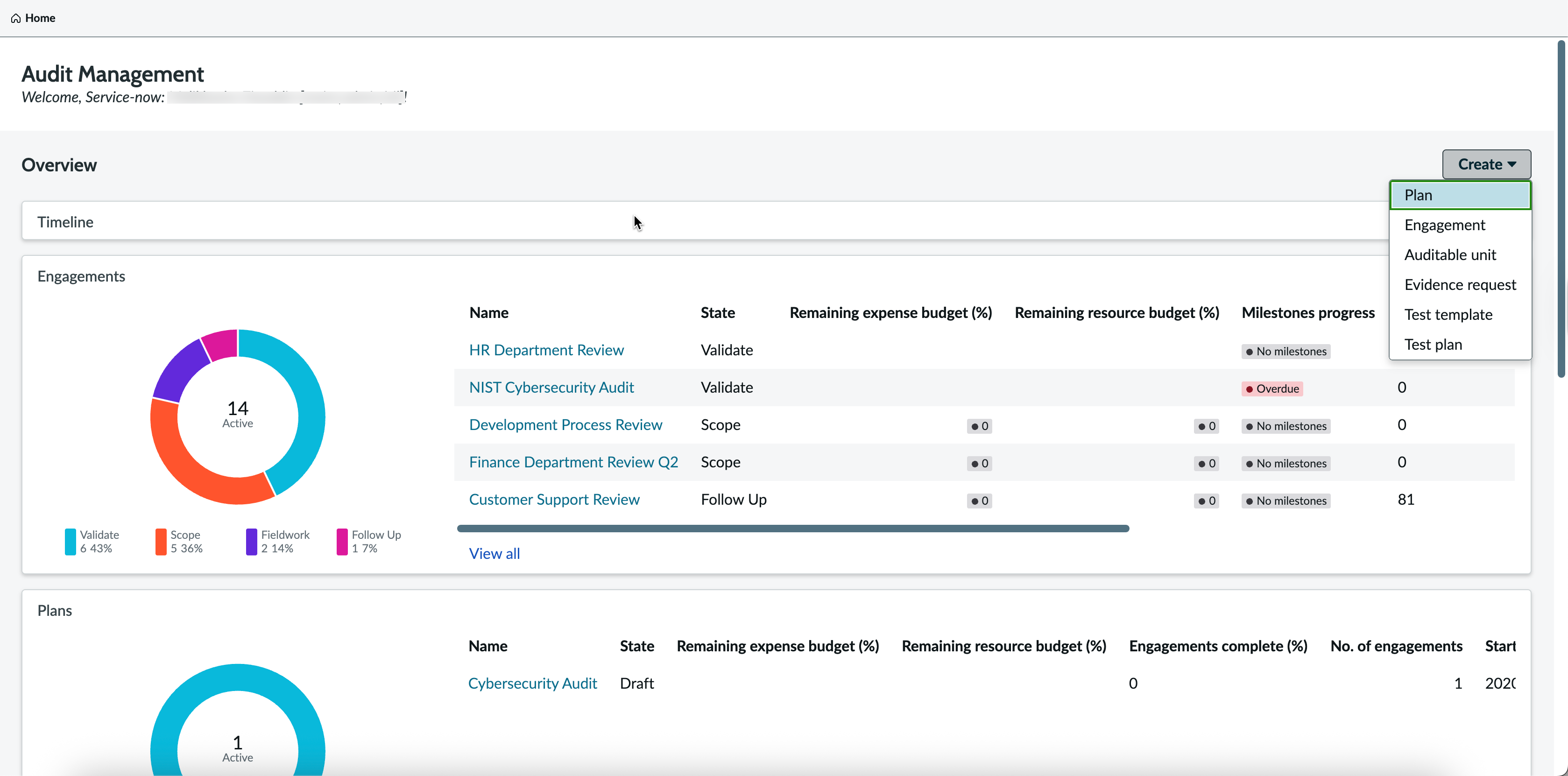Select Test plan from the Create menu
Image resolution: width=1568 pixels, height=776 pixels.
(1460, 345)
